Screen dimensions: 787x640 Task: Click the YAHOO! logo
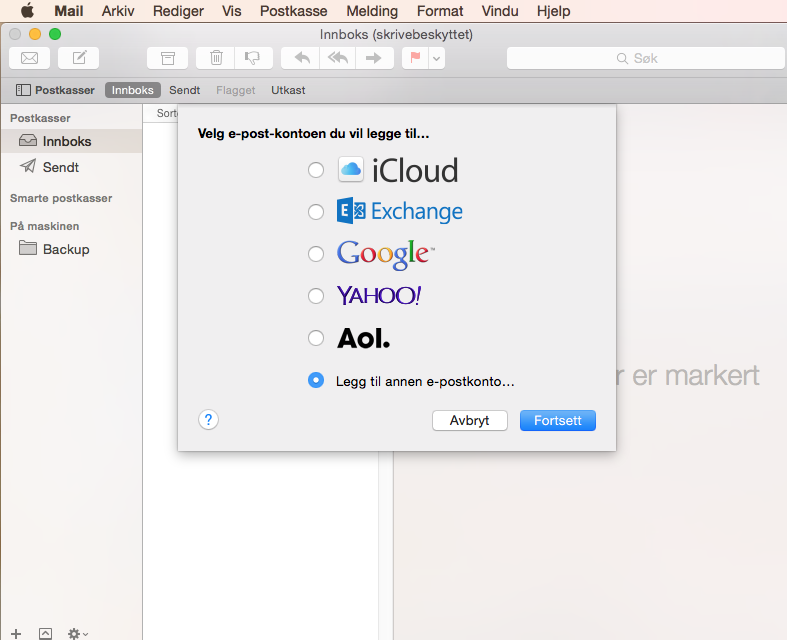click(379, 296)
